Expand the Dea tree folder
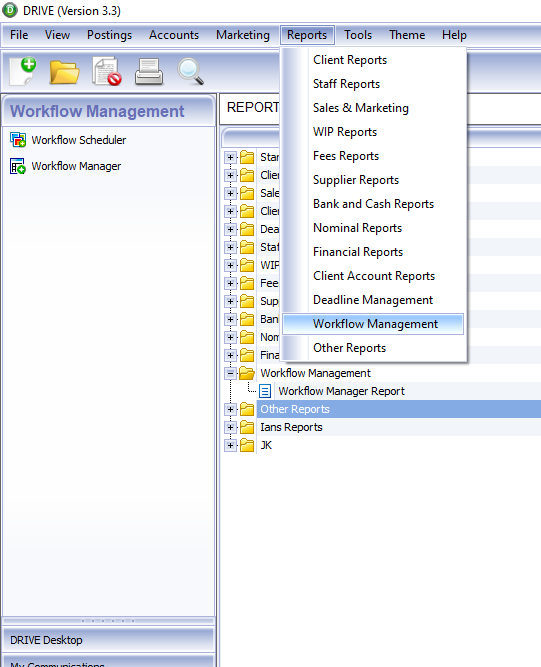The width and height of the screenshot is (541, 667). click(231, 229)
